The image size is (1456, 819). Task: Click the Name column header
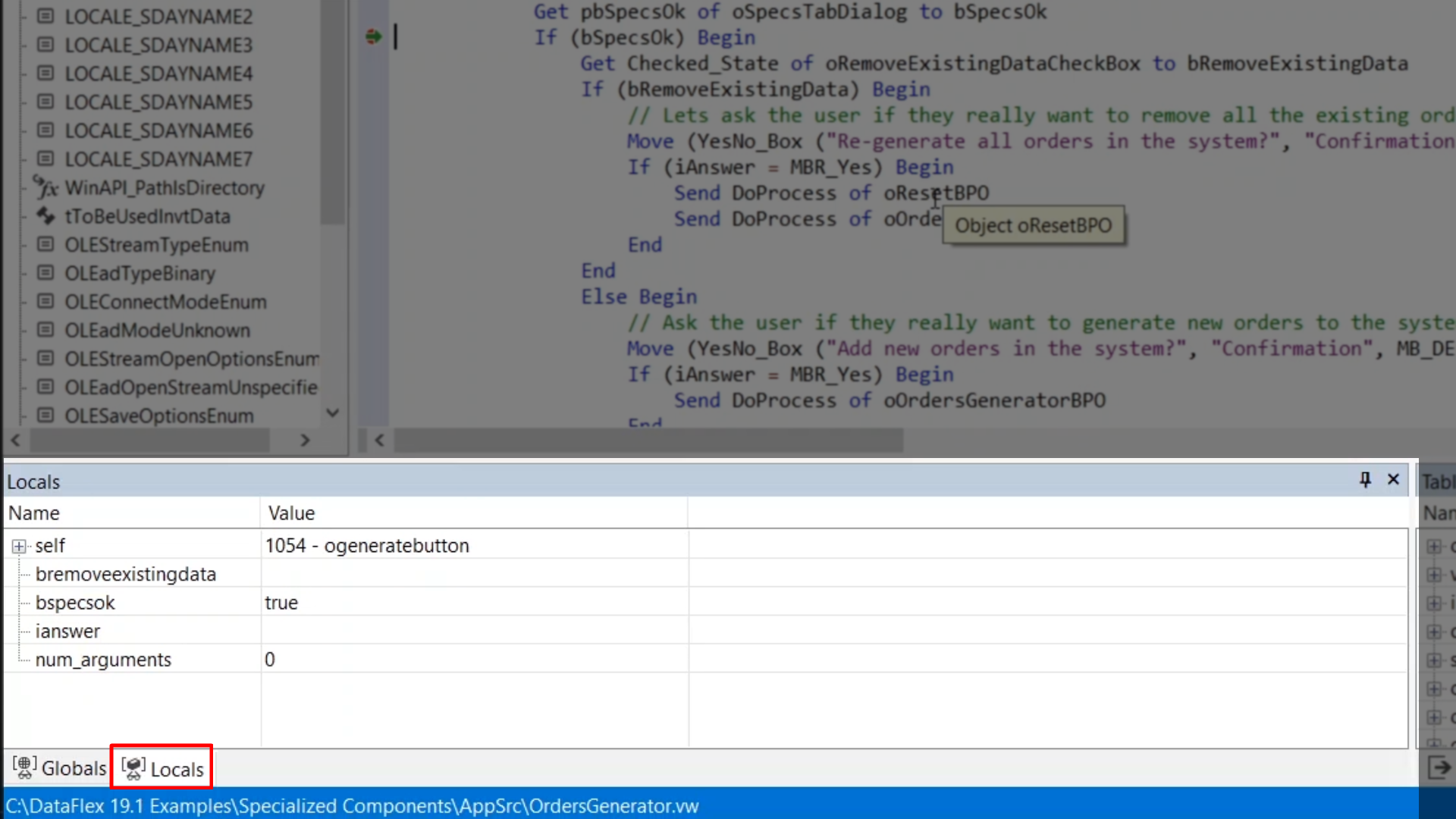tap(34, 513)
